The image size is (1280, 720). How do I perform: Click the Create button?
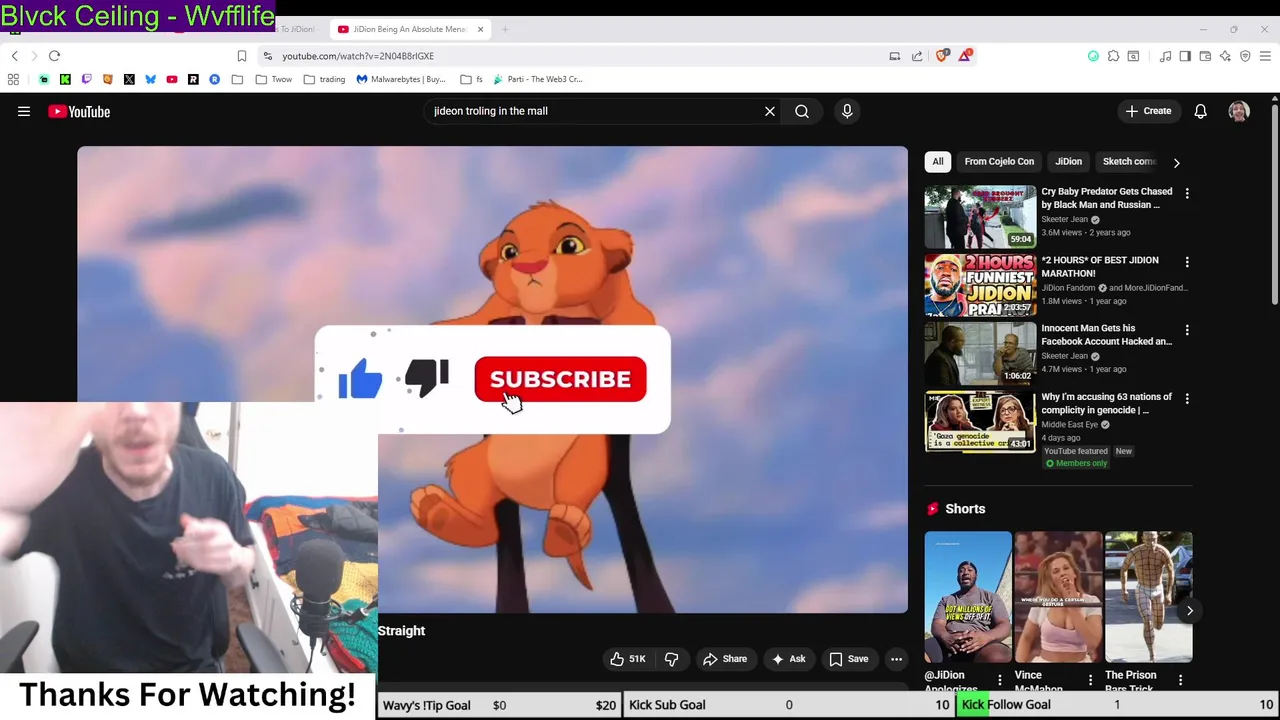(1148, 111)
